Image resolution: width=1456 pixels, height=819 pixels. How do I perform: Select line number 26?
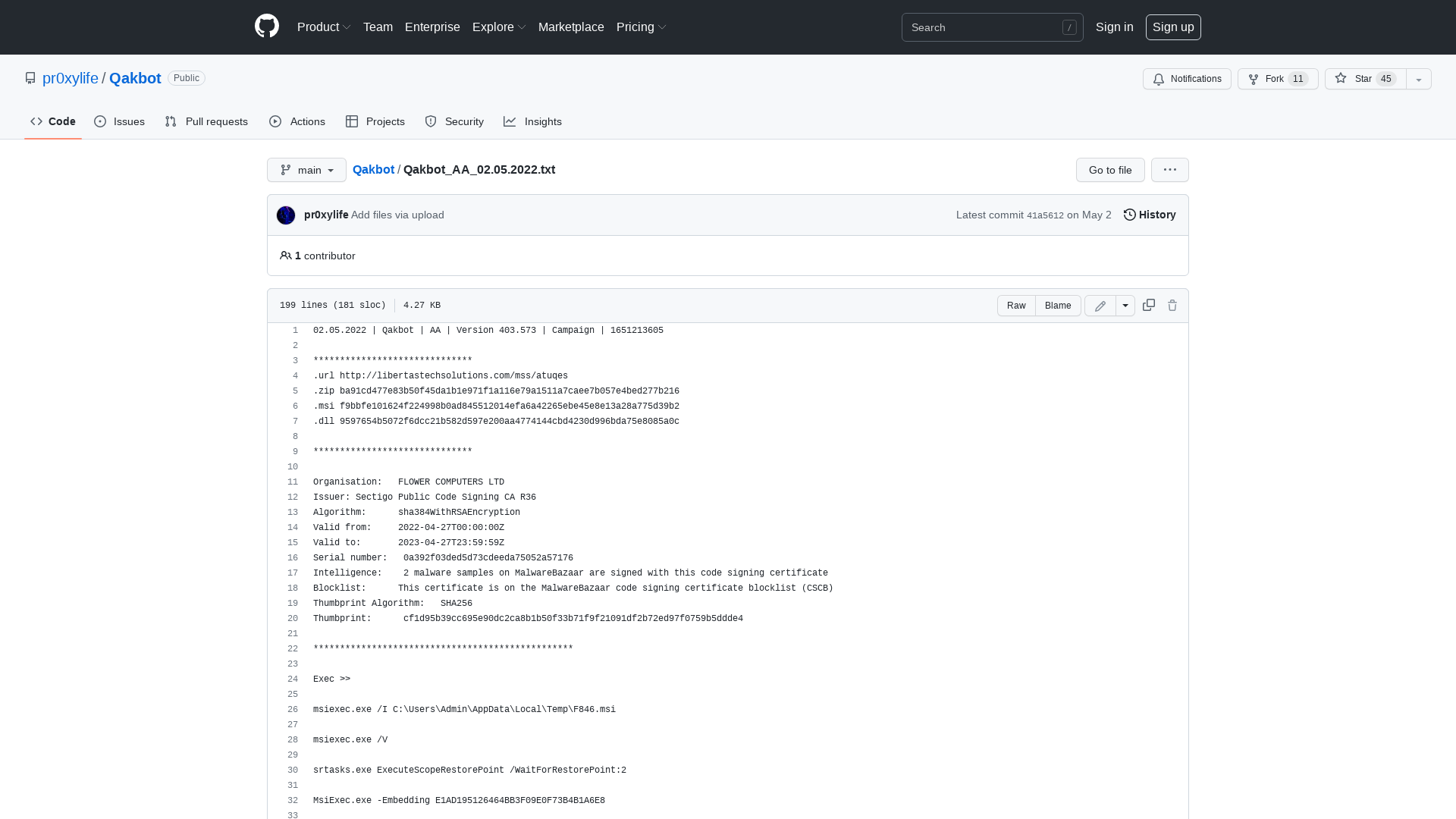[x=293, y=710]
